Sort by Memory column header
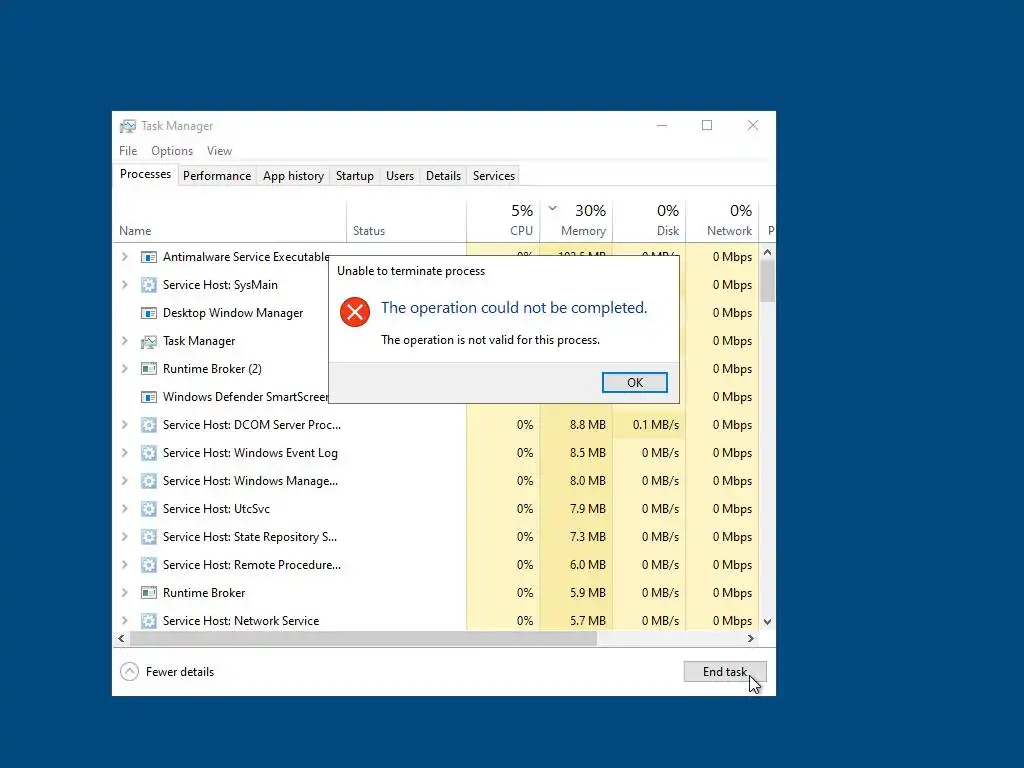Image resolution: width=1024 pixels, height=768 pixels. pyautogui.click(x=576, y=222)
